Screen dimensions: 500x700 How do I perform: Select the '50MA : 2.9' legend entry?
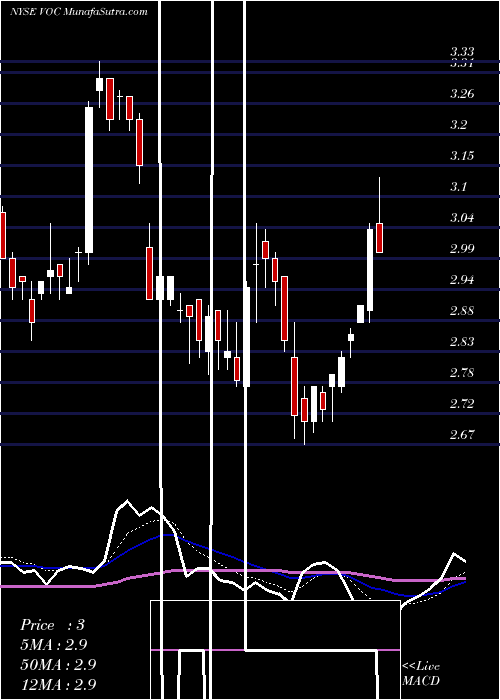(x=58, y=665)
